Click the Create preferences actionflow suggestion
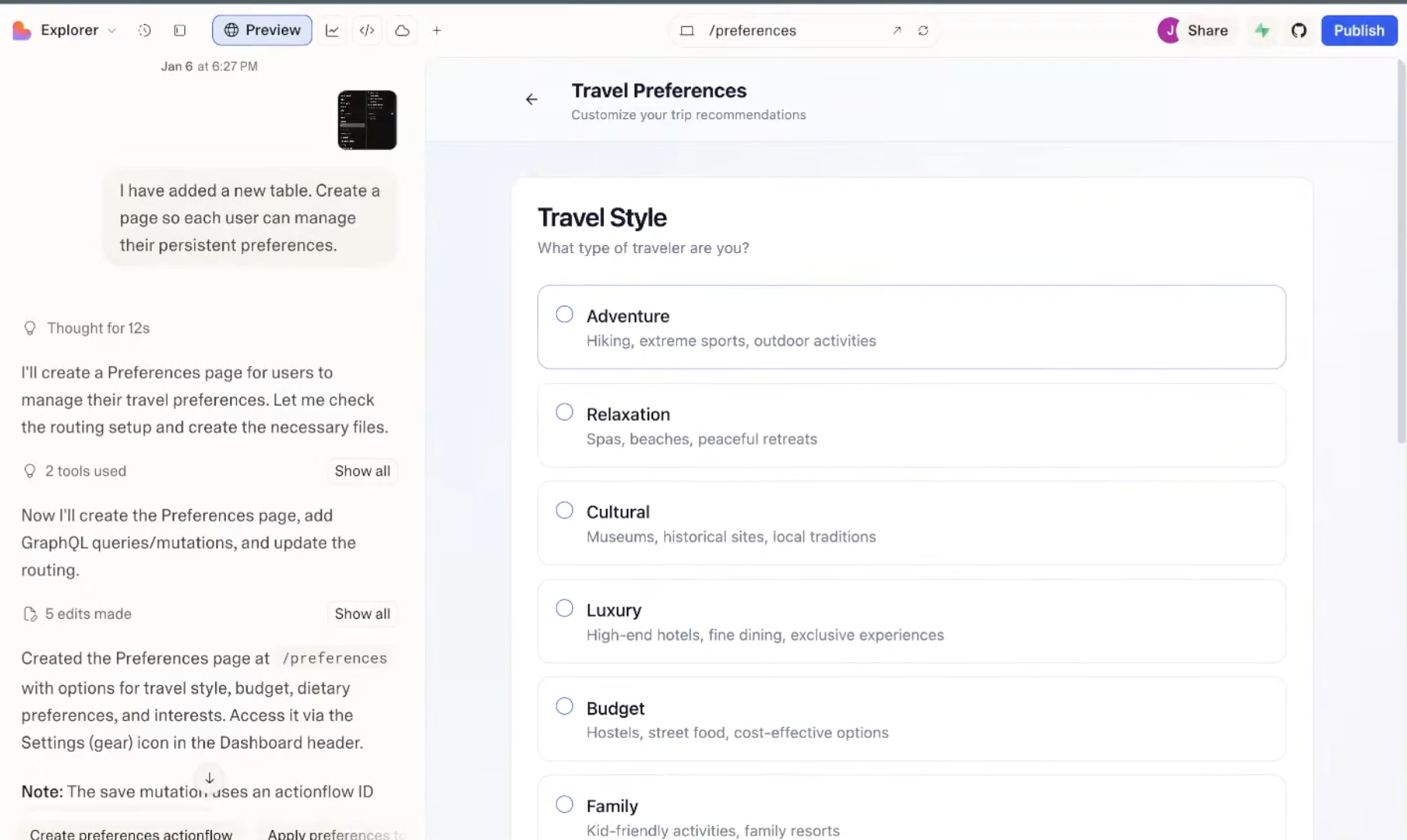This screenshot has height=840, width=1407. [130, 833]
